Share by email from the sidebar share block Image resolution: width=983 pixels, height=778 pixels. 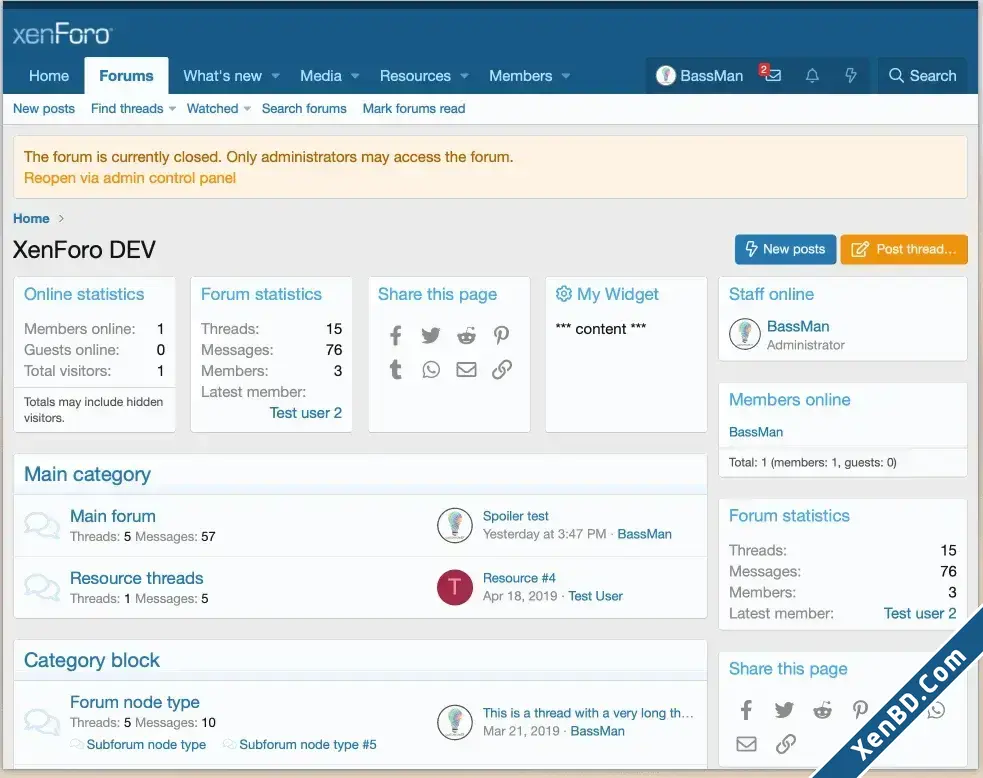[x=746, y=744]
